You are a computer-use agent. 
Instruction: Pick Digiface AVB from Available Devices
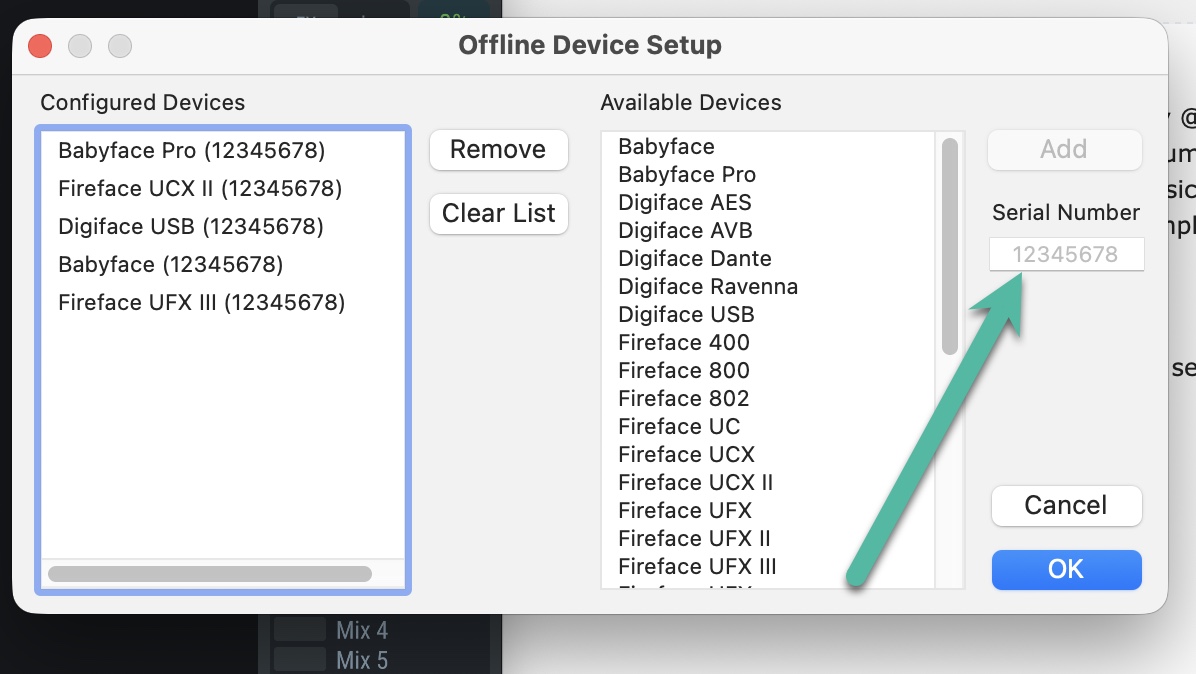click(769, 230)
